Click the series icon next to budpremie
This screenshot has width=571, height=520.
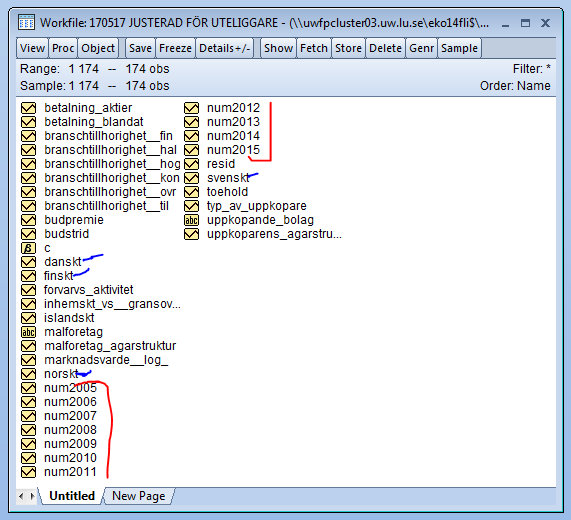(x=28, y=220)
